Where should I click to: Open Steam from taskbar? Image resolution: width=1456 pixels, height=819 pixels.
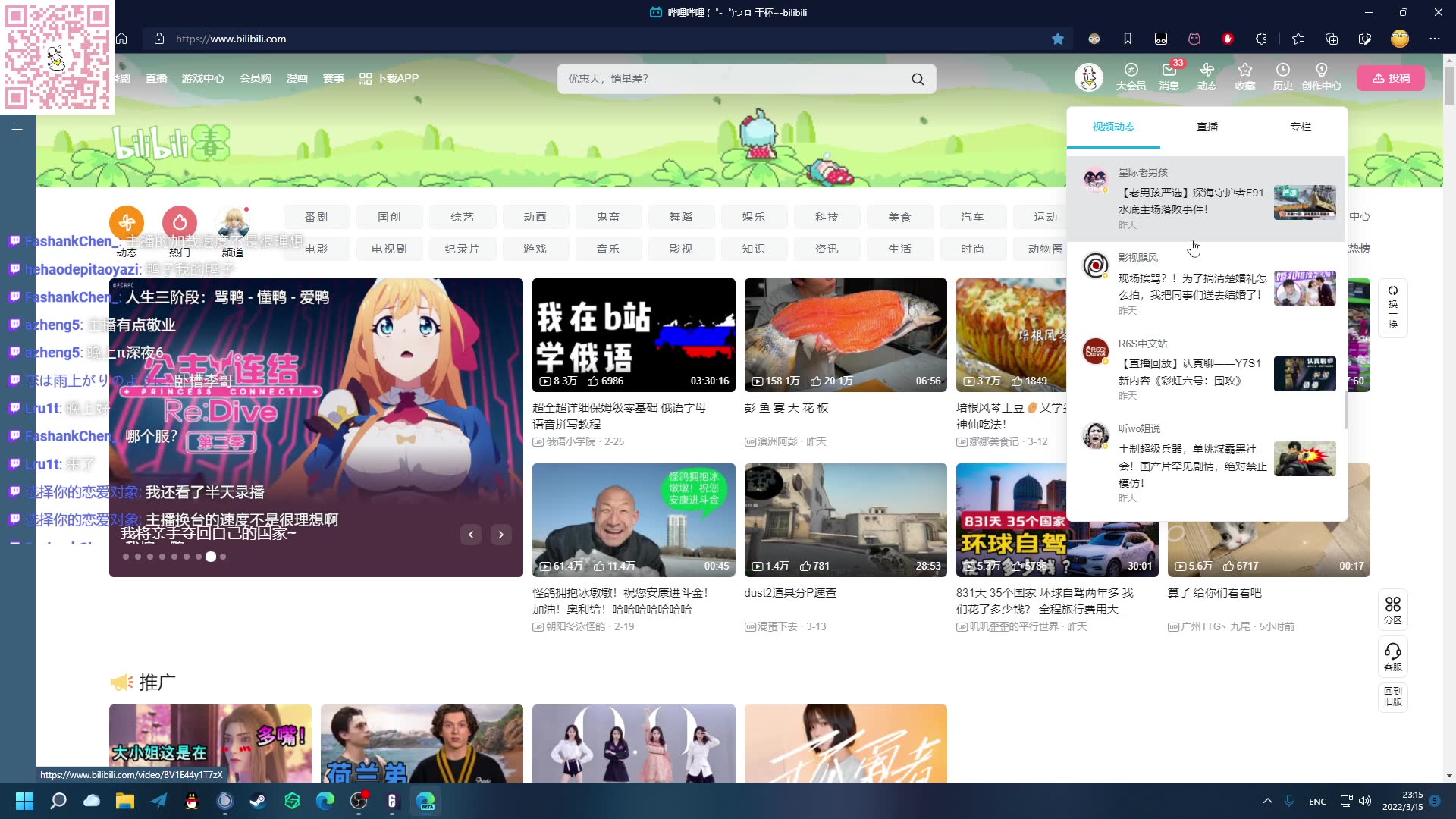259,801
